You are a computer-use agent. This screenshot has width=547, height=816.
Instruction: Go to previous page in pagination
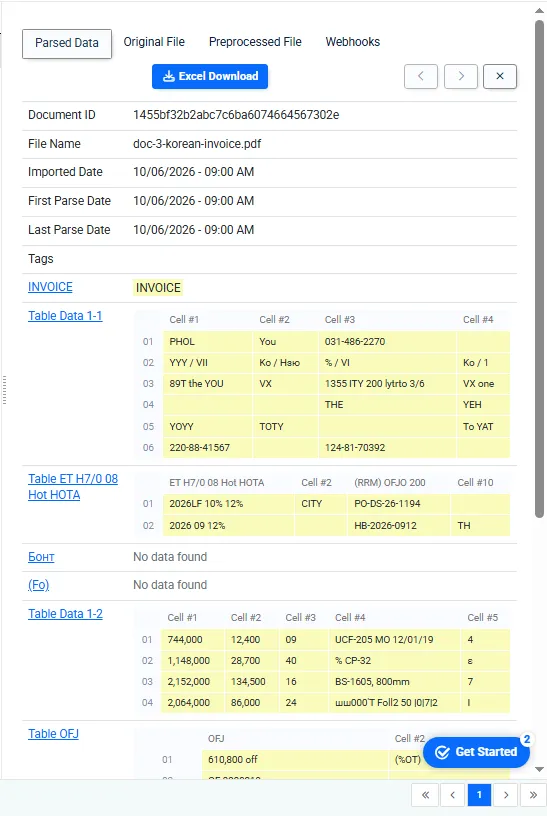(452, 795)
